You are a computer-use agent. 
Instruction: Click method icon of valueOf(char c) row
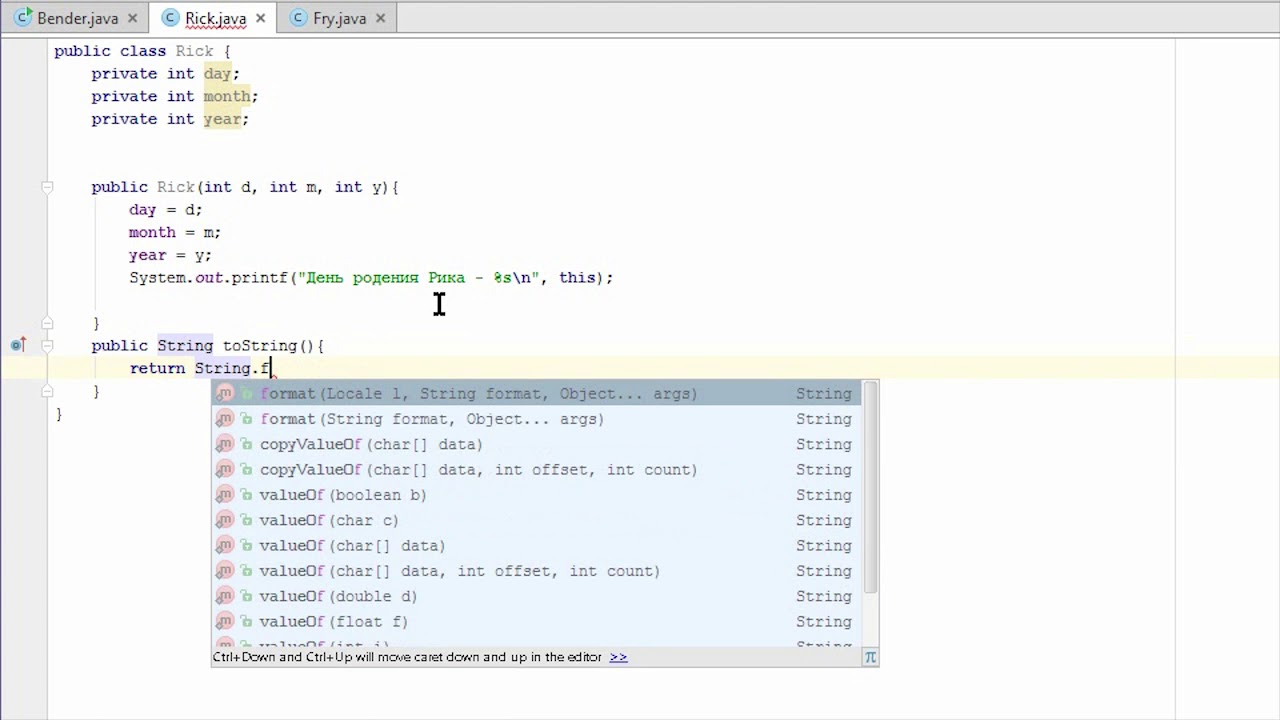(x=225, y=520)
